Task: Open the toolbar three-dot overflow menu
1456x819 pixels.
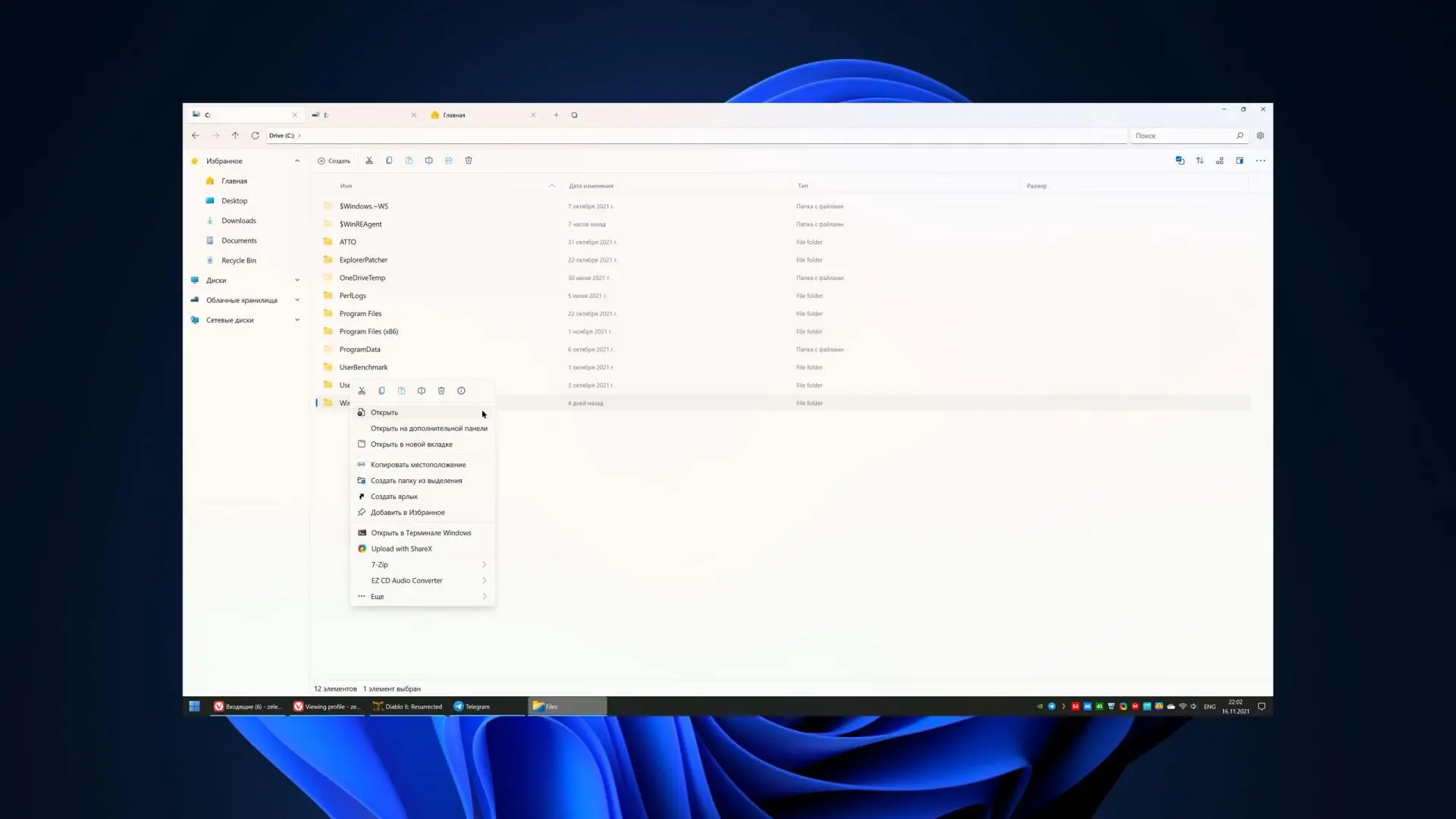Action: tap(1260, 161)
